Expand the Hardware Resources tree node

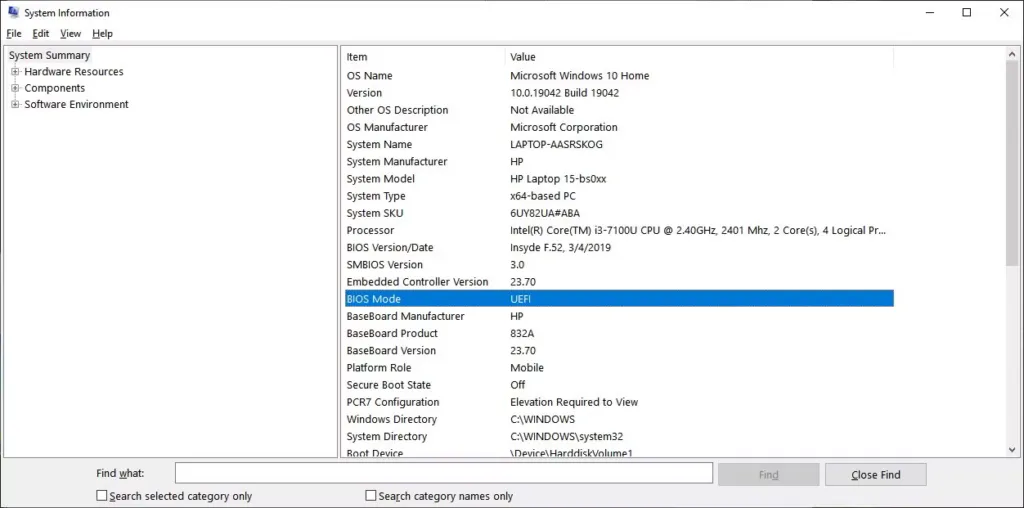(x=15, y=72)
